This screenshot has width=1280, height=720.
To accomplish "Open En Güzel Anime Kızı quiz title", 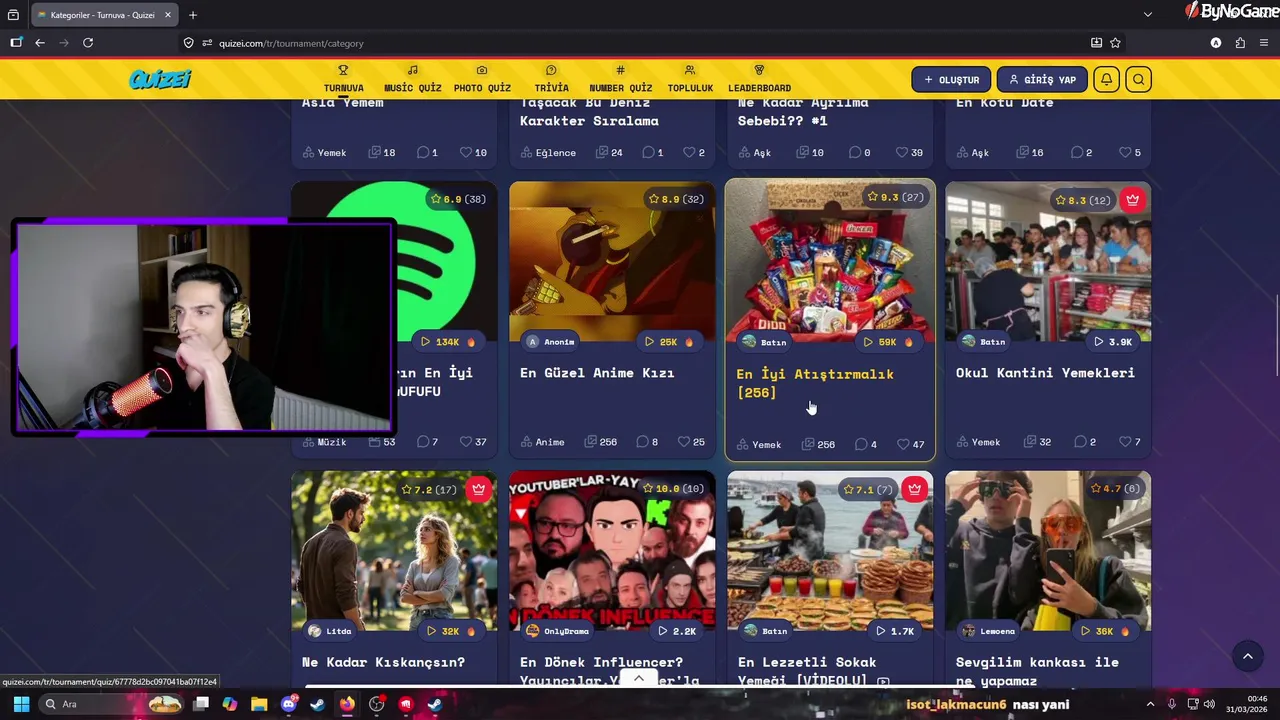I will tap(597, 373).
